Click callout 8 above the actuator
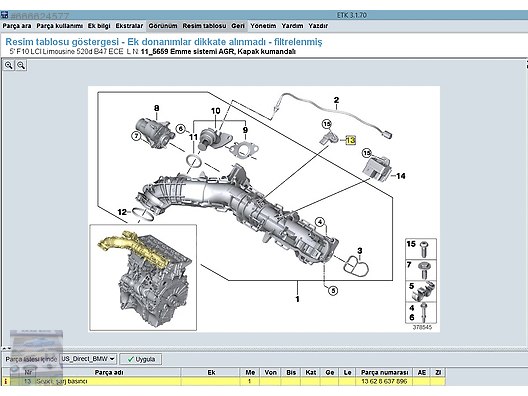 157,108
